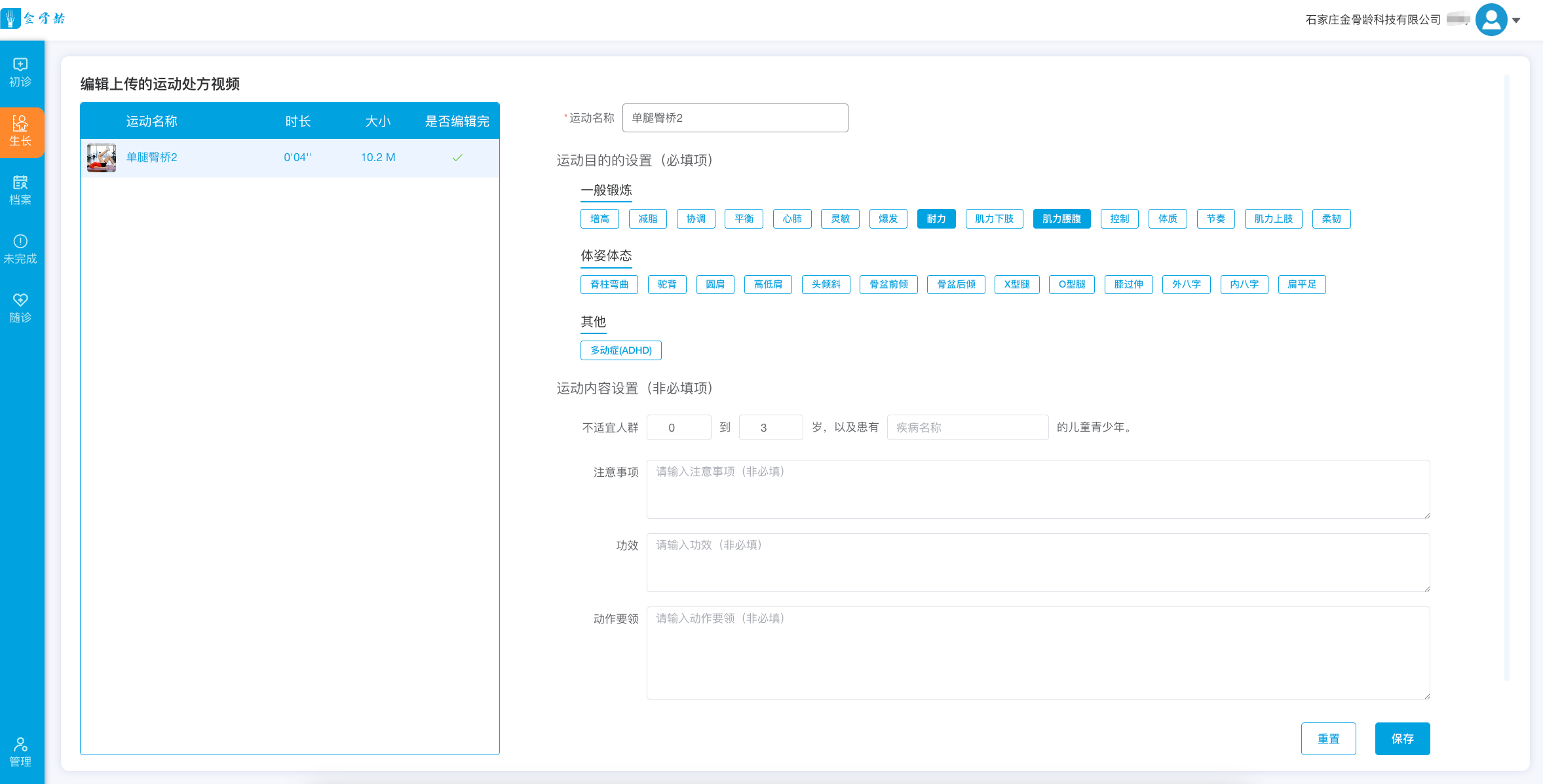Click the minimum age field showing 0

[679, 428]
